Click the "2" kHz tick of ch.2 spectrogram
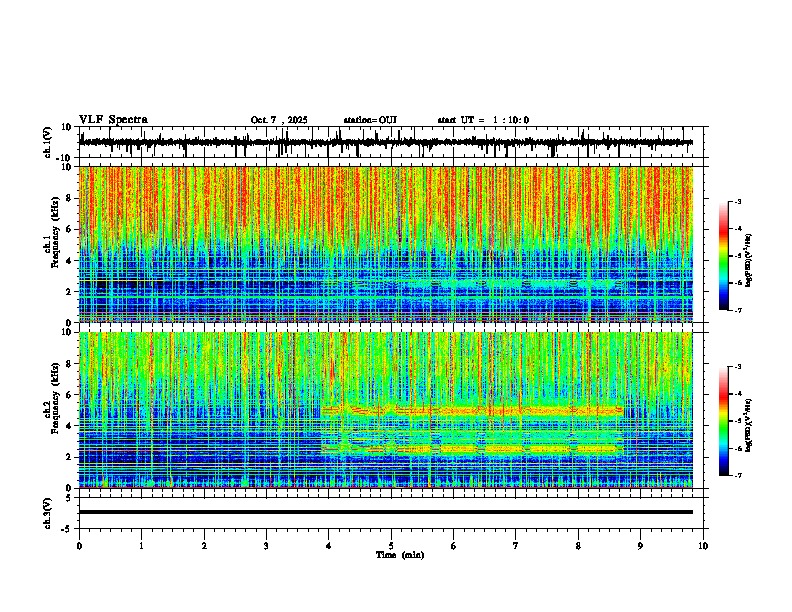 pos(70,457)
